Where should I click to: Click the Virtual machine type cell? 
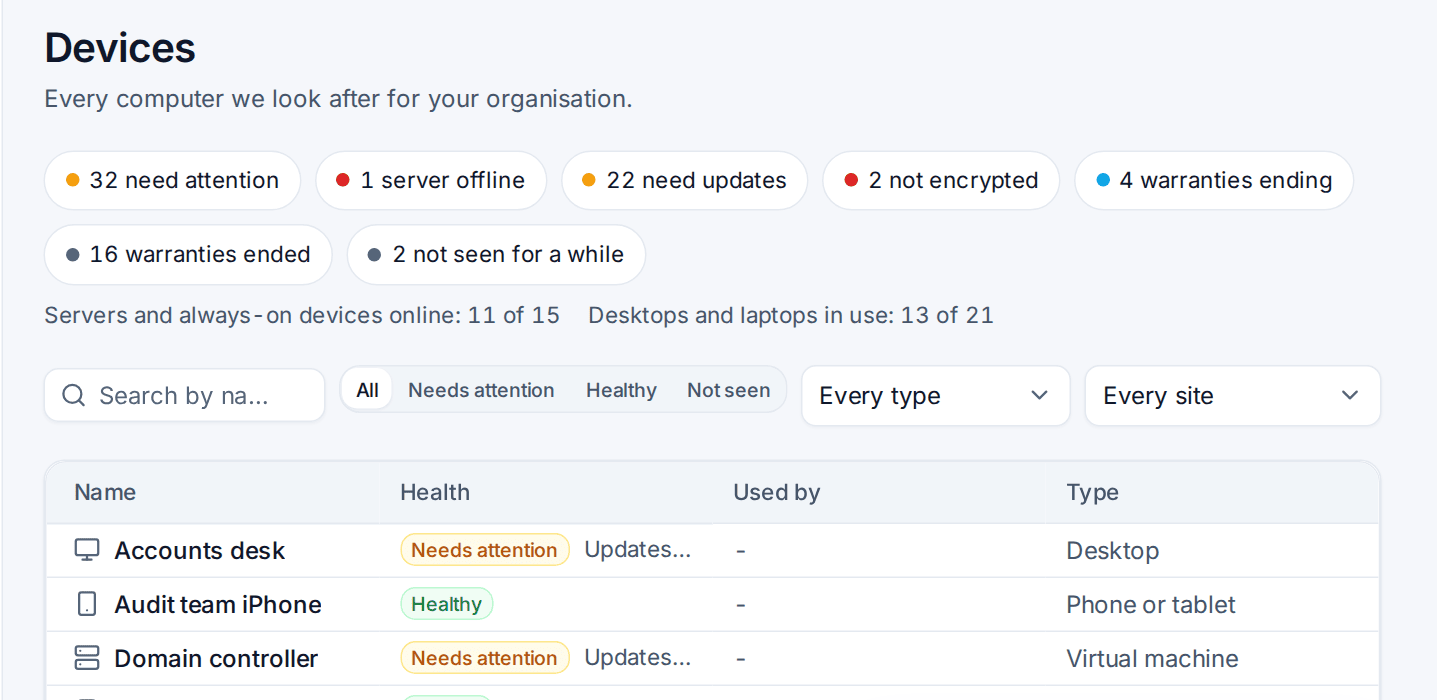(x=1153, y=658)
